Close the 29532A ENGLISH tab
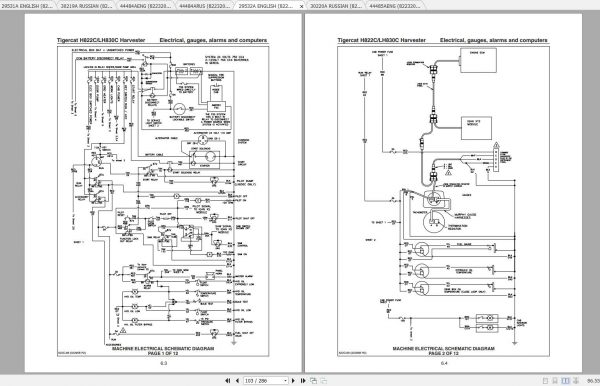The height and width of the screenshot is (386, 600). pos(302,6)
